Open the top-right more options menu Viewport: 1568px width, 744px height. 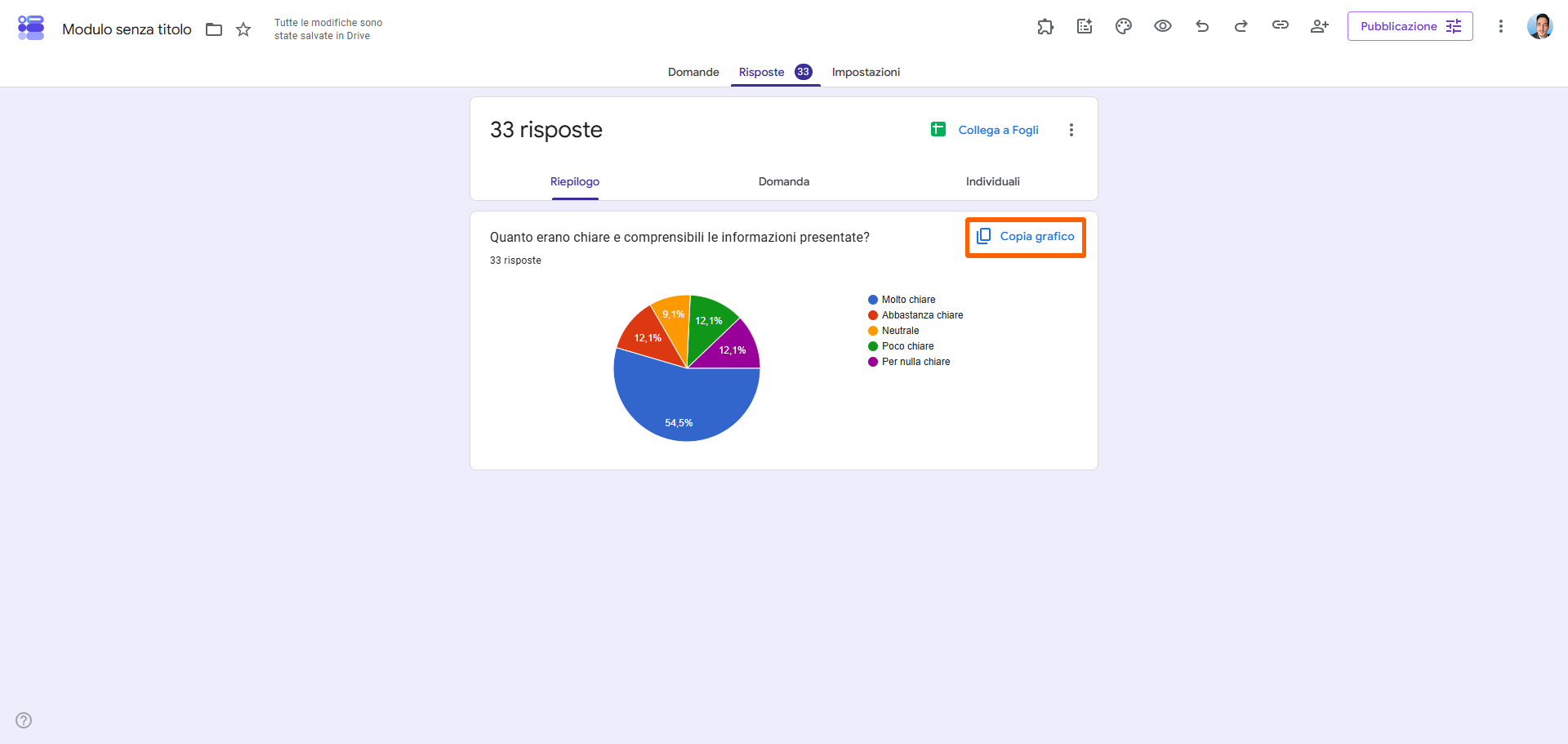pyautogui.click(x=1500, y=26)
